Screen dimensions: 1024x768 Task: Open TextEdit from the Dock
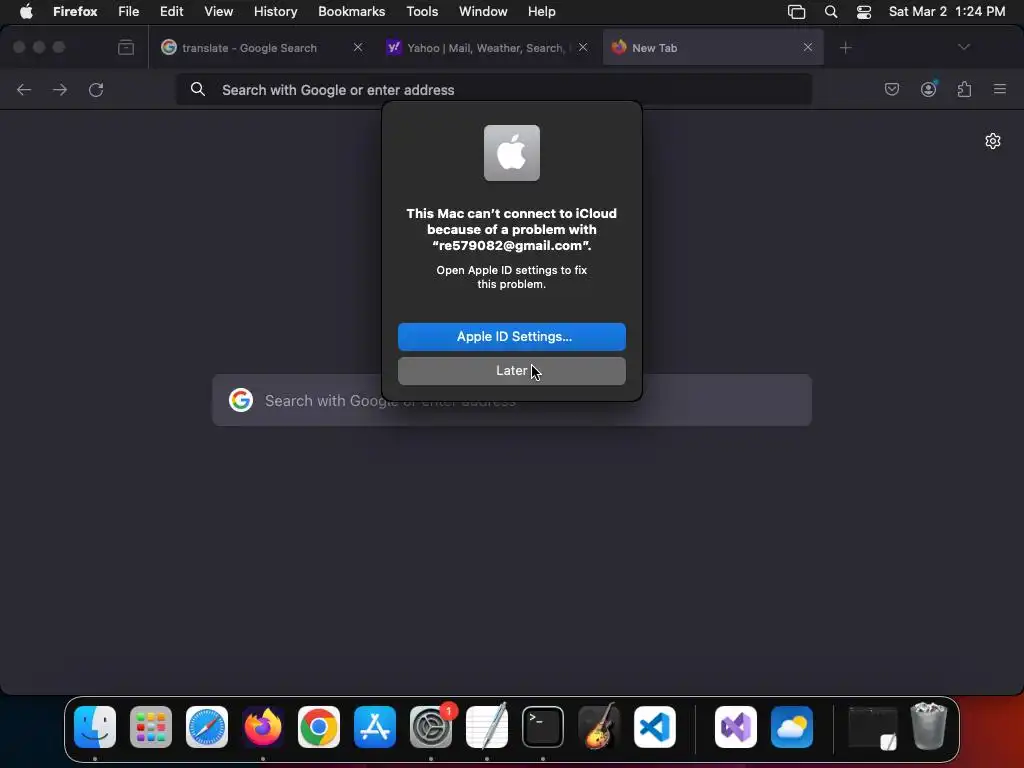(487, 727)
